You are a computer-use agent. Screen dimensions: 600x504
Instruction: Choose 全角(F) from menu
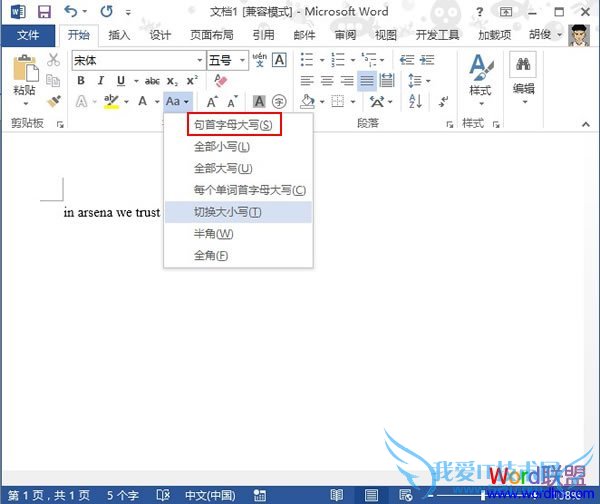(x=238, y=256)
